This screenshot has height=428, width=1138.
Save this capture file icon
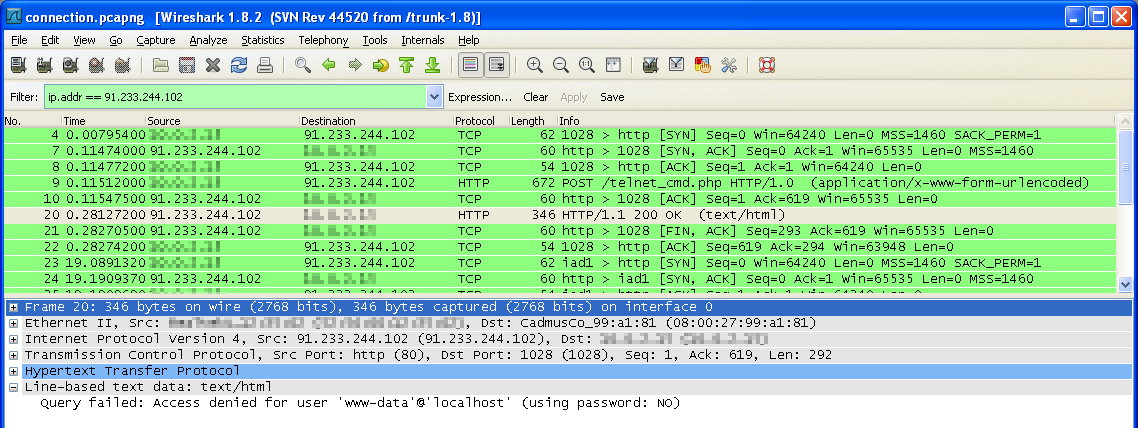(x=187, y=65)
